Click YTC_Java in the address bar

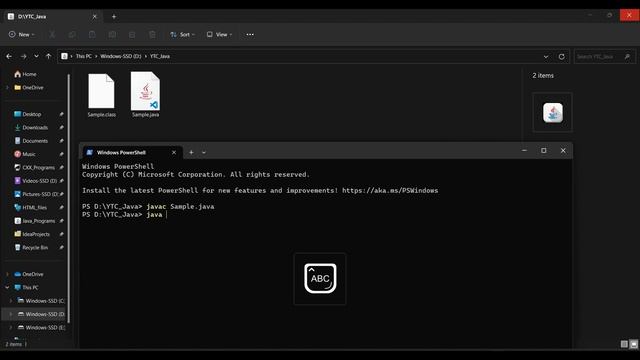click(160, 56)
